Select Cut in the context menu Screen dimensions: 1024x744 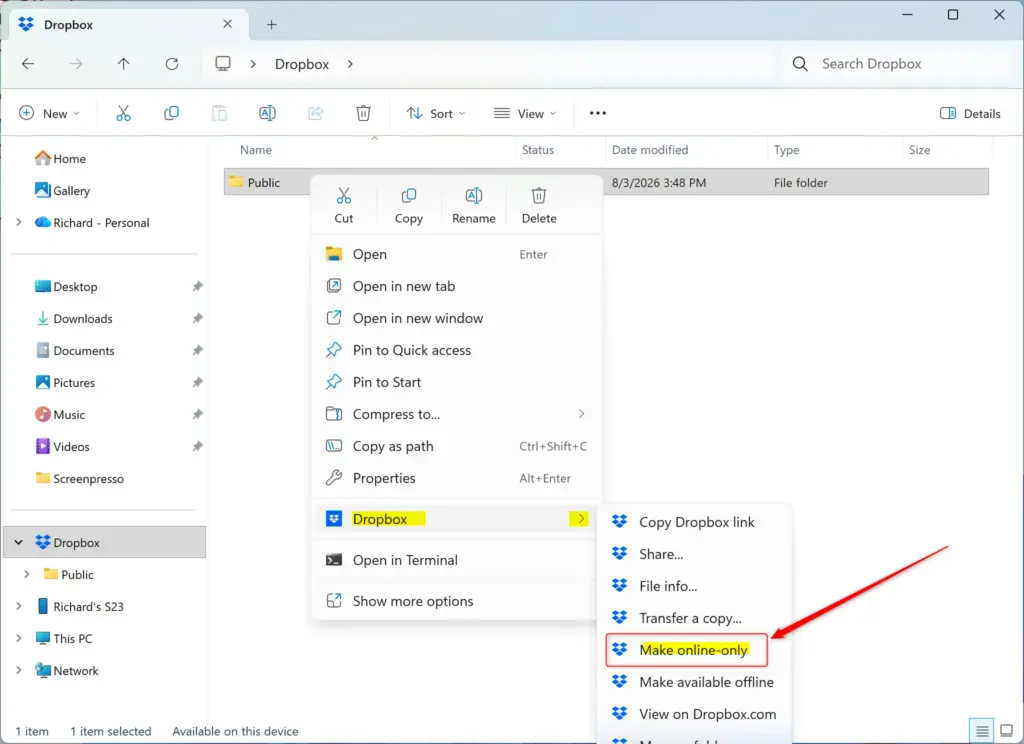tap(344, 206)
